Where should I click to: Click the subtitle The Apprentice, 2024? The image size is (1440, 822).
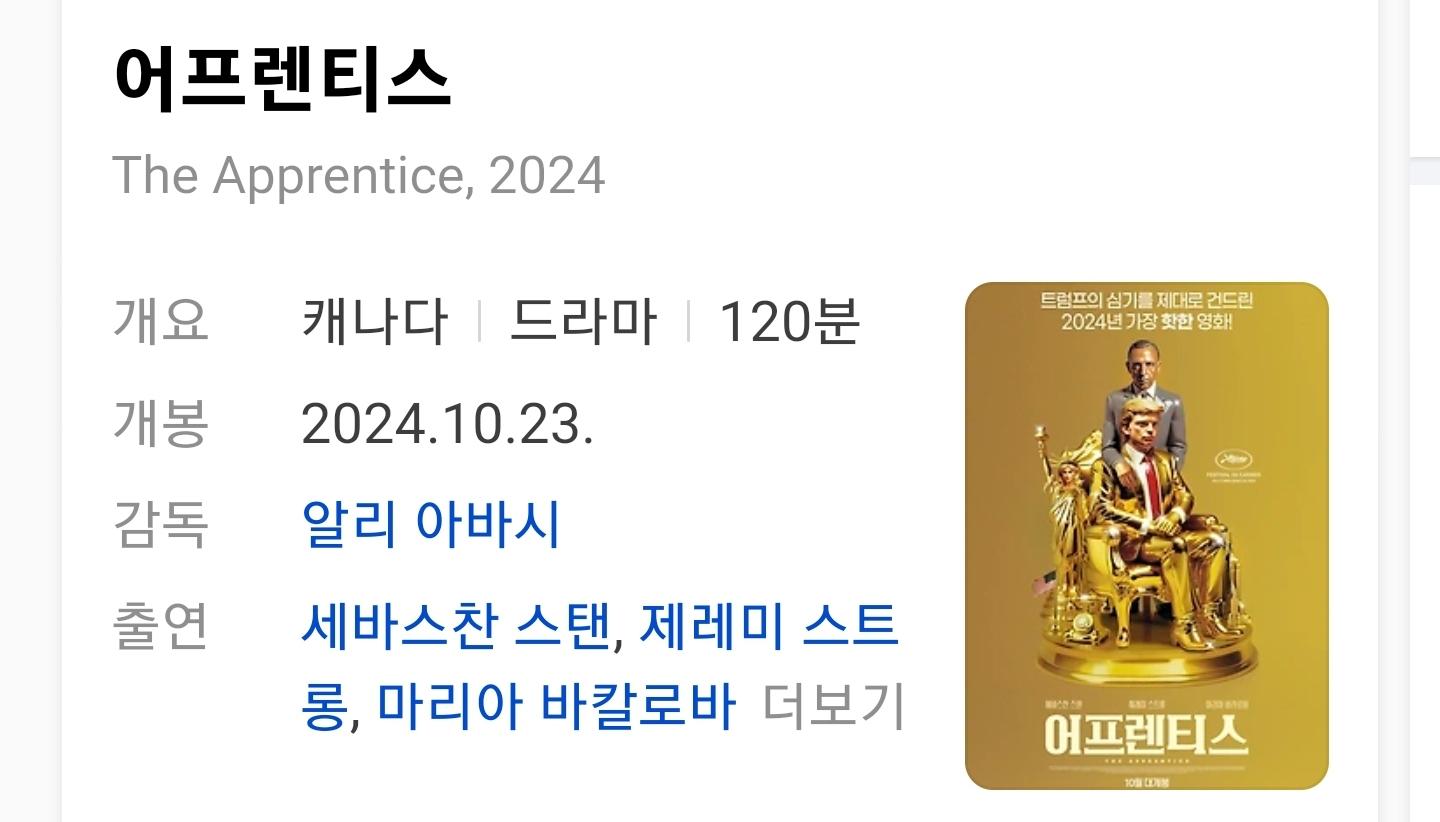[x=359, y=176]
